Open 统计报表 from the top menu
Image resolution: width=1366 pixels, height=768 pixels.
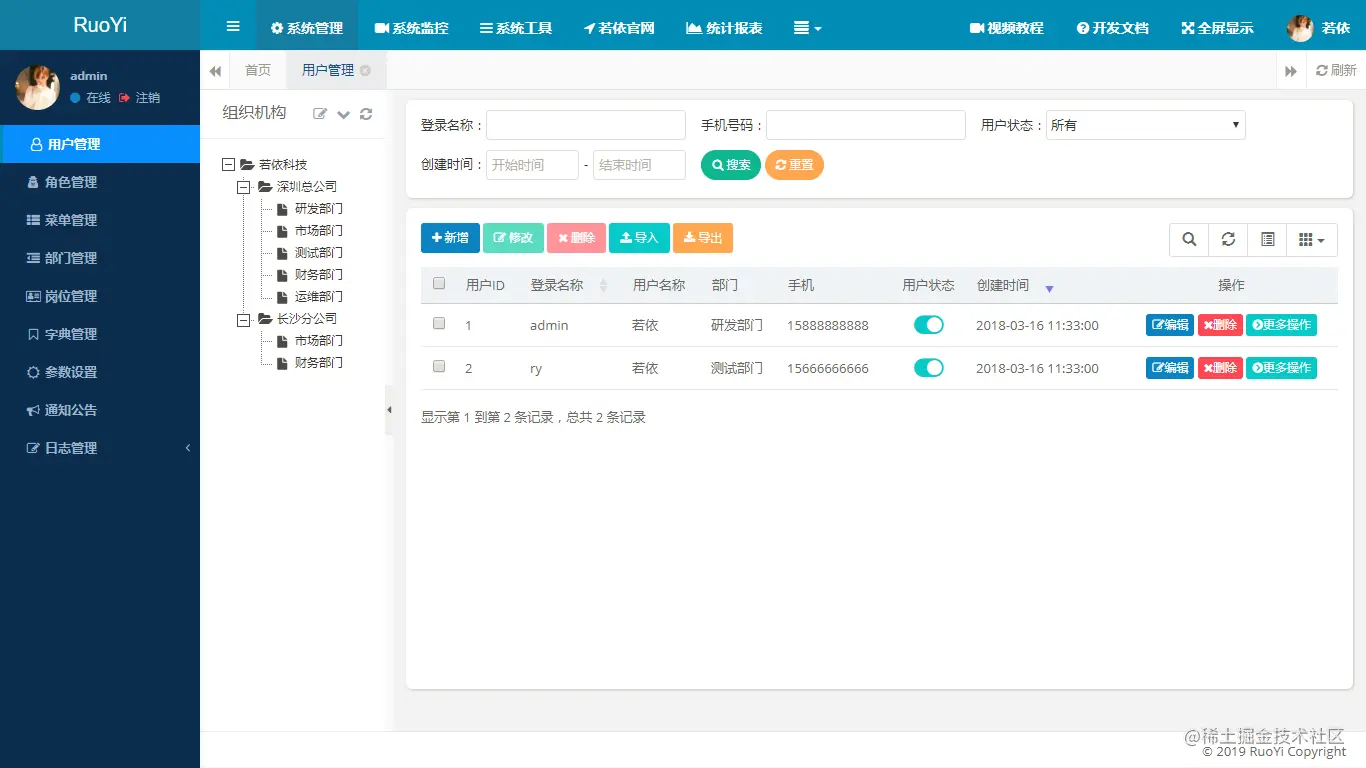724,28
